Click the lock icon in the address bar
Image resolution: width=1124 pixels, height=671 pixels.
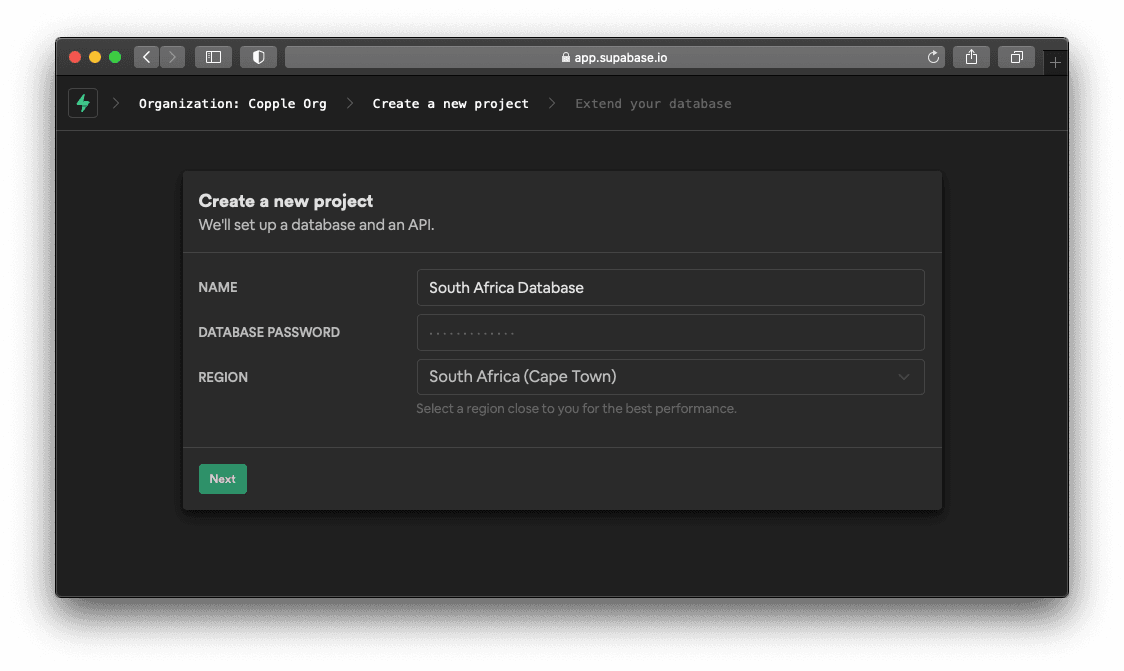(566, 57)
